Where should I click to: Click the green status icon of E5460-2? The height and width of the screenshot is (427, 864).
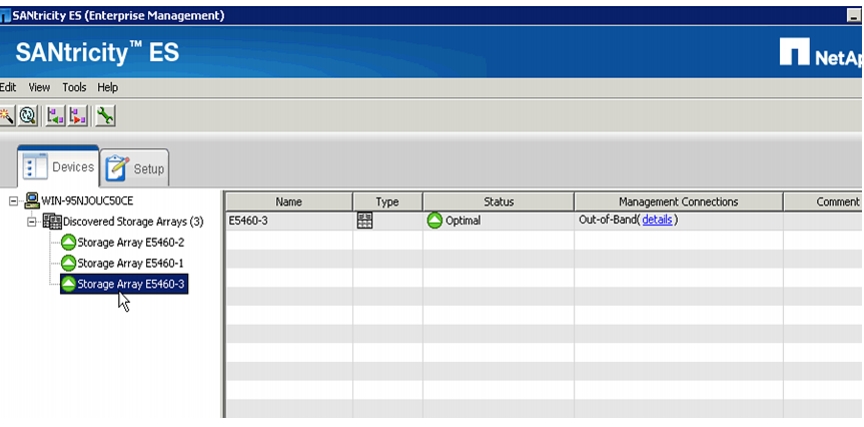[x=68, y=242]
